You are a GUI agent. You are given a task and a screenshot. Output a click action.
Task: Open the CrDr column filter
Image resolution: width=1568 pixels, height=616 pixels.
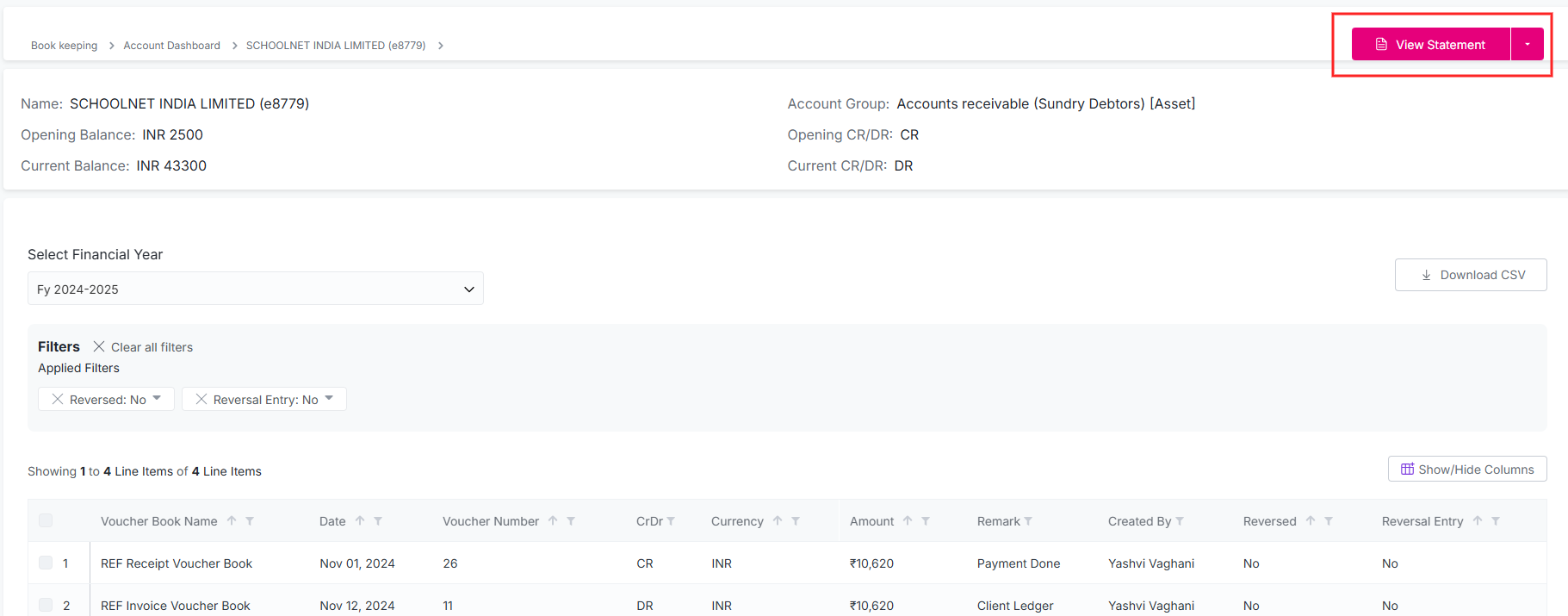671,521
